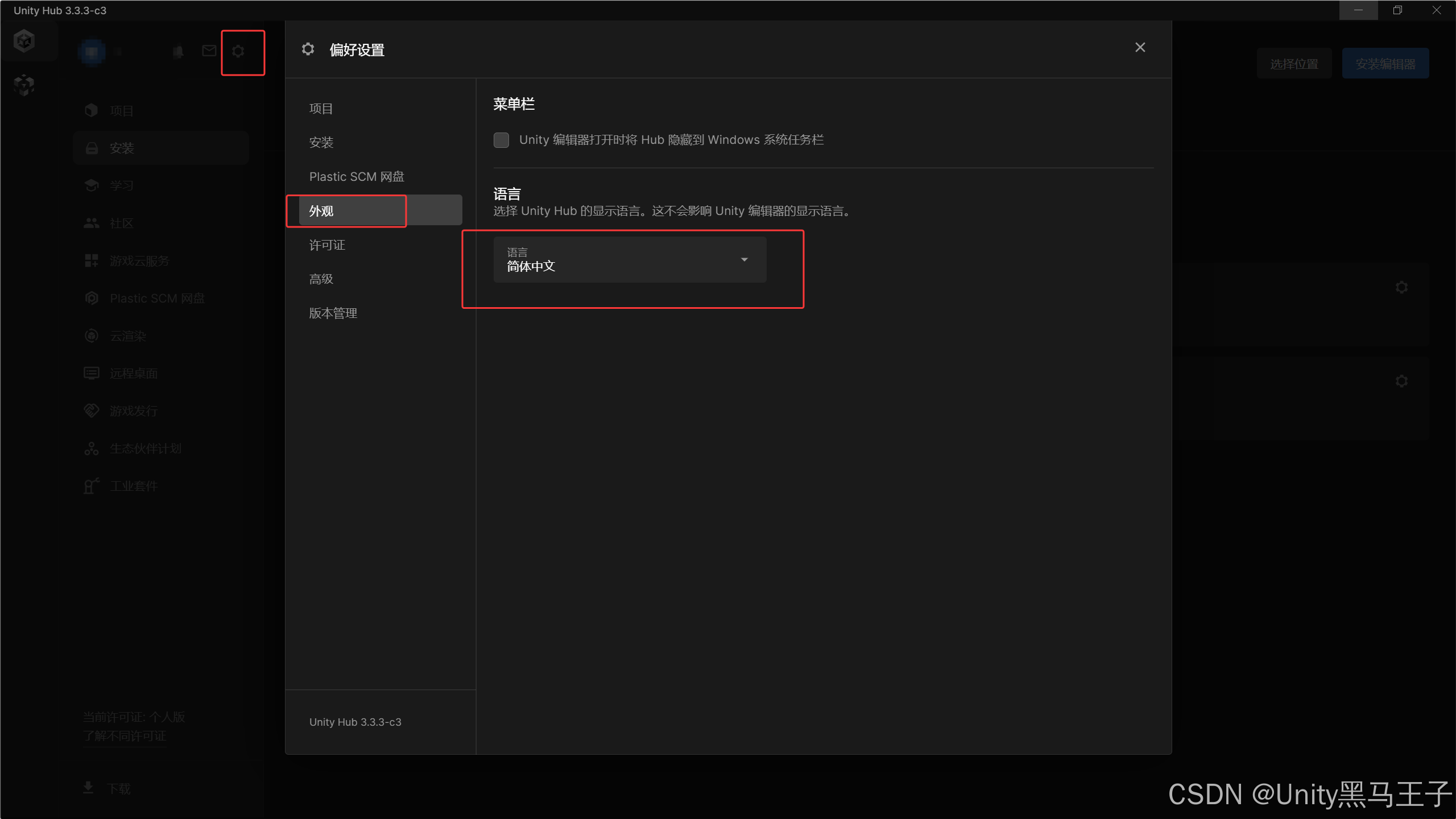Open 云渲染 in the main sidebar
The height and width of the screenshot is (819, 1456).
161,336
